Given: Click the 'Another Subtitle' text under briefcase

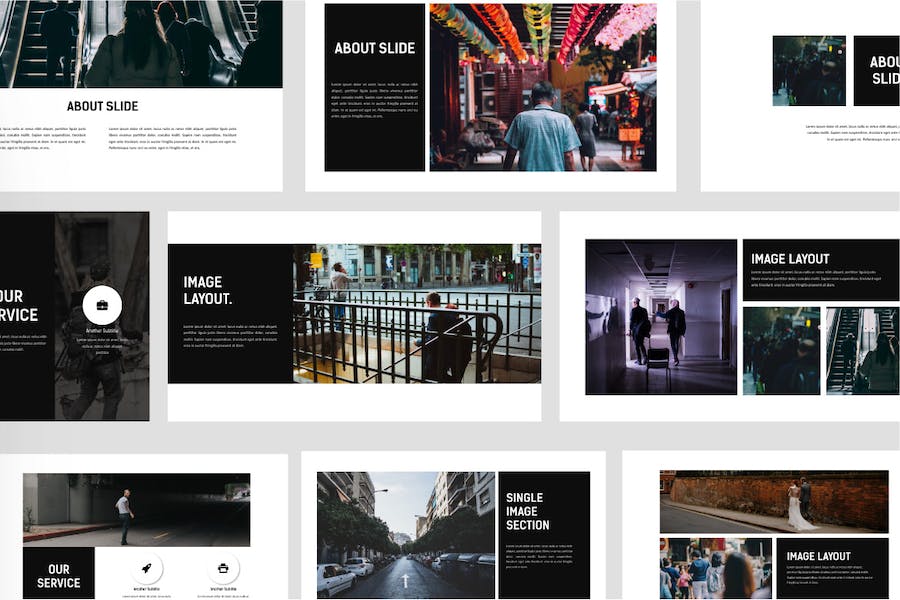Looking at the screenshot, I should coord(102,331).
